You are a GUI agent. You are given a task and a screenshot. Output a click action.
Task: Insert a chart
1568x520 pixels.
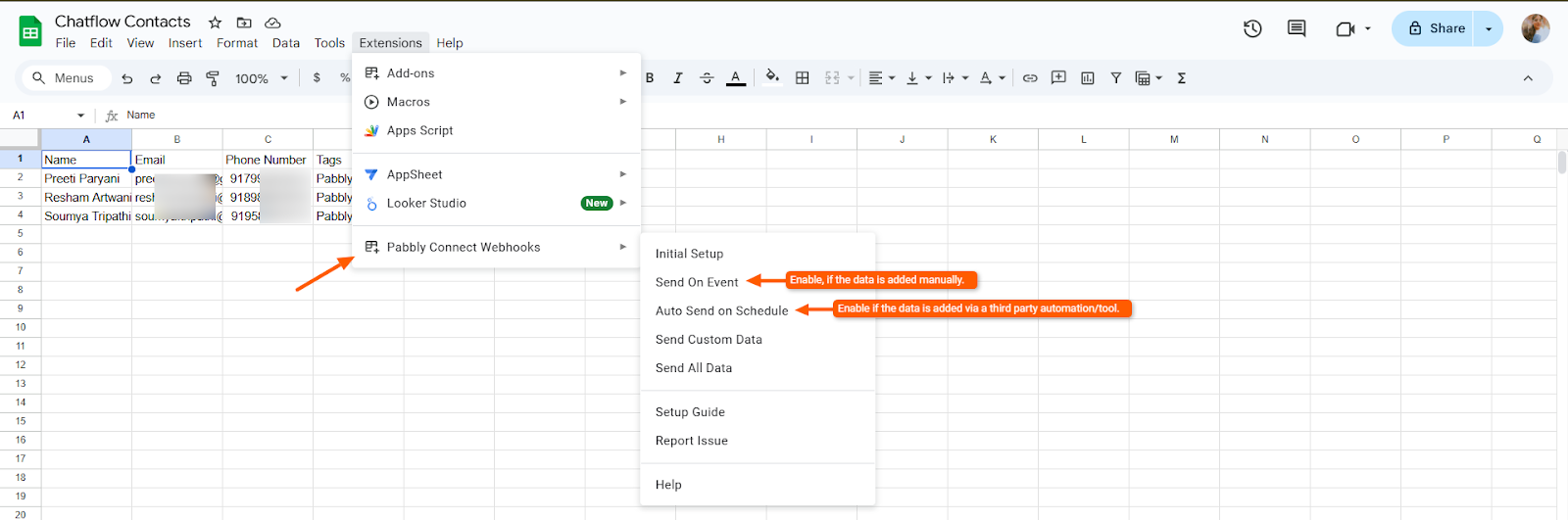point(1088,78)
